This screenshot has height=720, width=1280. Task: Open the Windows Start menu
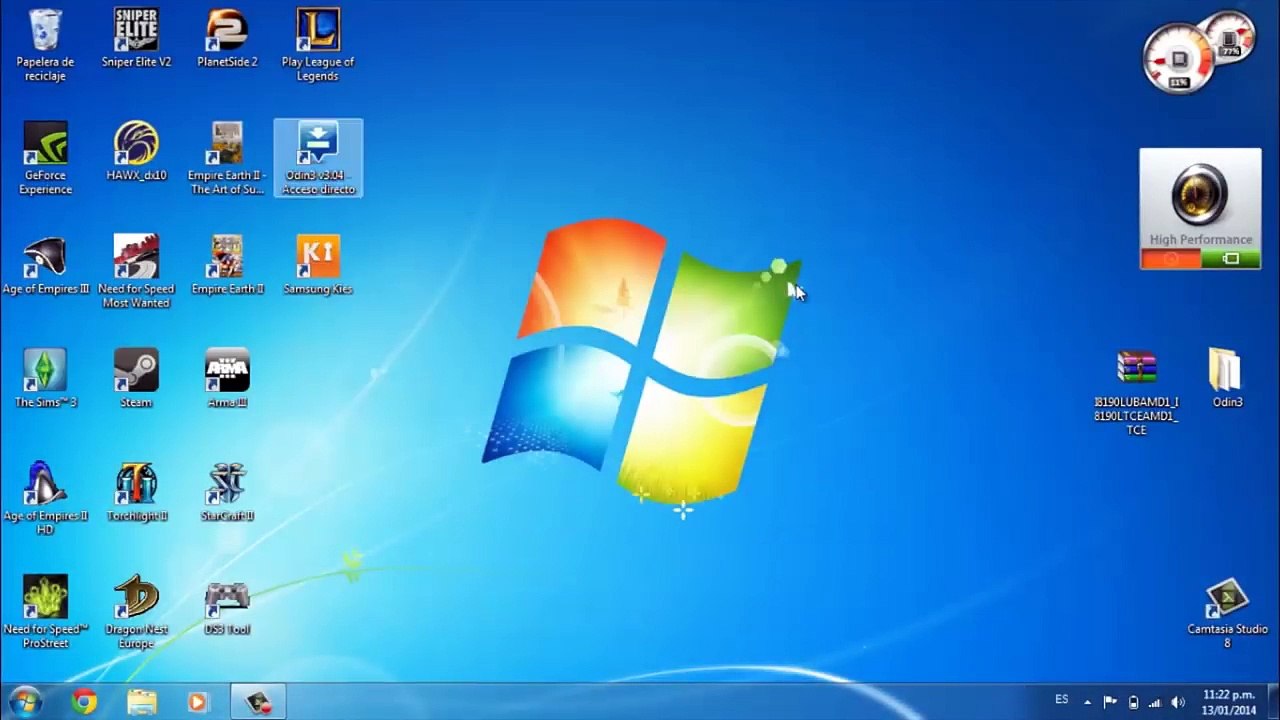coord(25,701)
